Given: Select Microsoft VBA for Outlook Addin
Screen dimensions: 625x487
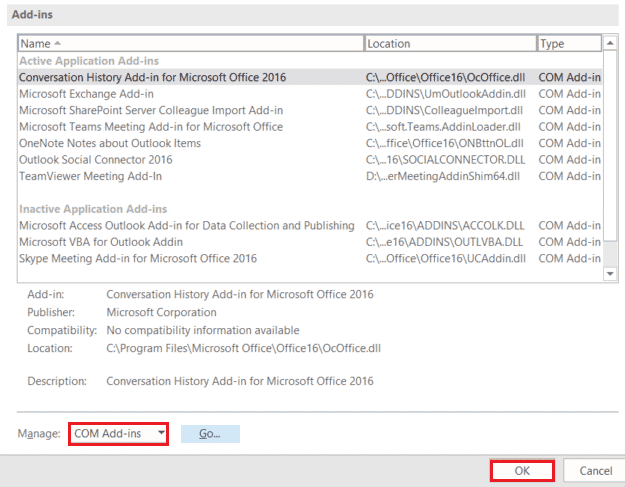Looking at the screenshot, I should pyautogui.click(x=310, y=242).
